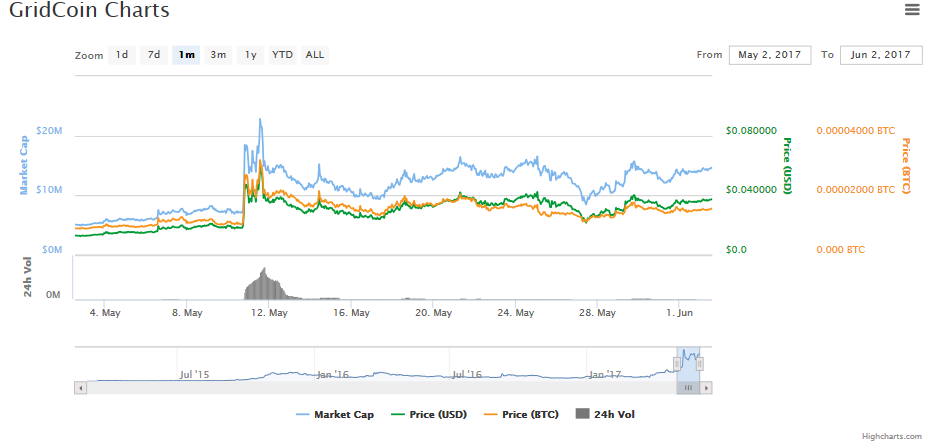The height and width of the screenshot is (443, 939).
Task: Click the navigator right range handle
Action: pos(699,364)
